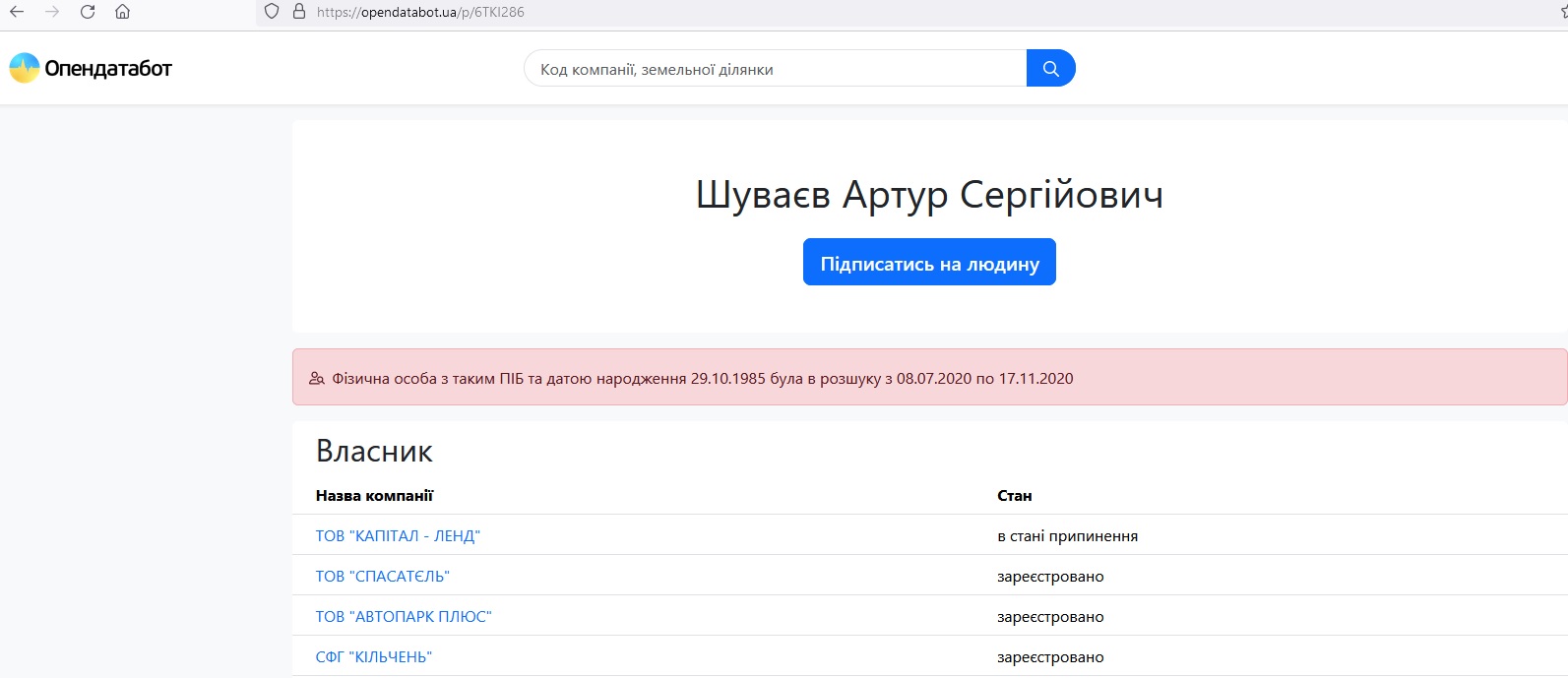Click the "Шуваєв Артур Сергійович" heading
Viewport: 1568px width, 678px height.
929,195
